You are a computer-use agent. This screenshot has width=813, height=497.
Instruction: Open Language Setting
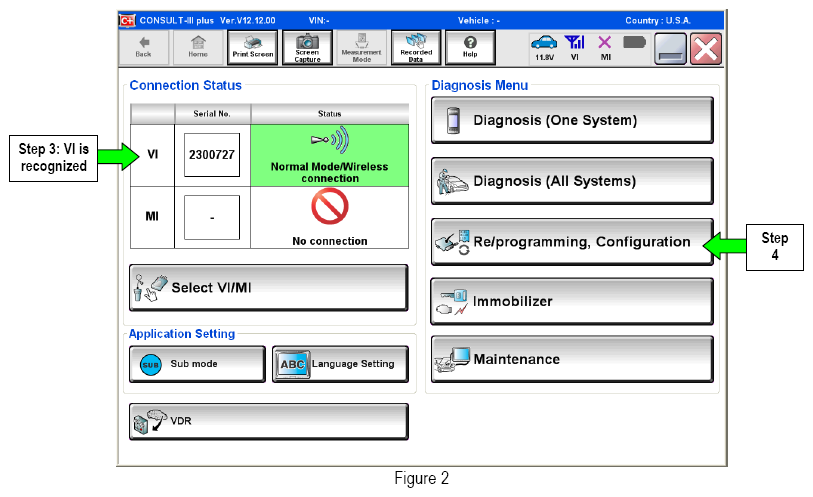click(340, 364)
